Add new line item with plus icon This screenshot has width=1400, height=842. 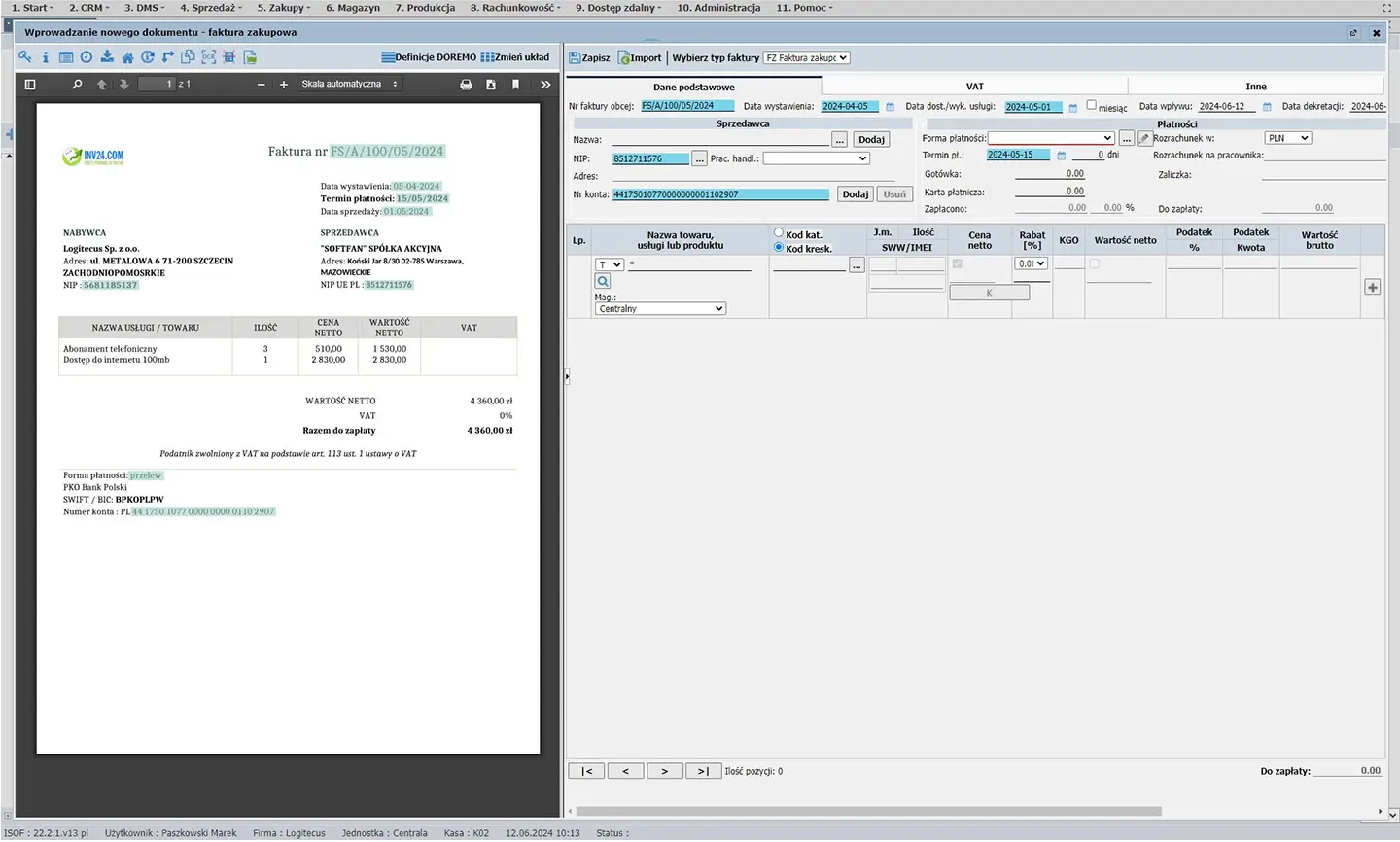coord(1372,287)
